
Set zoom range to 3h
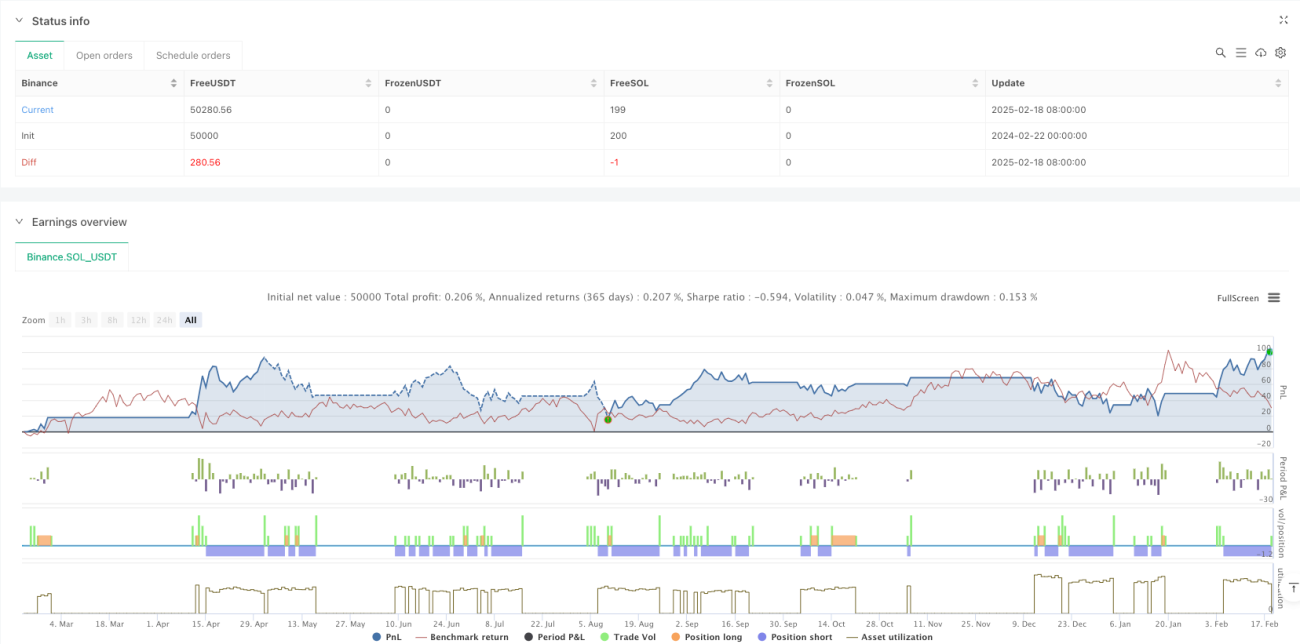click(87, 320)
